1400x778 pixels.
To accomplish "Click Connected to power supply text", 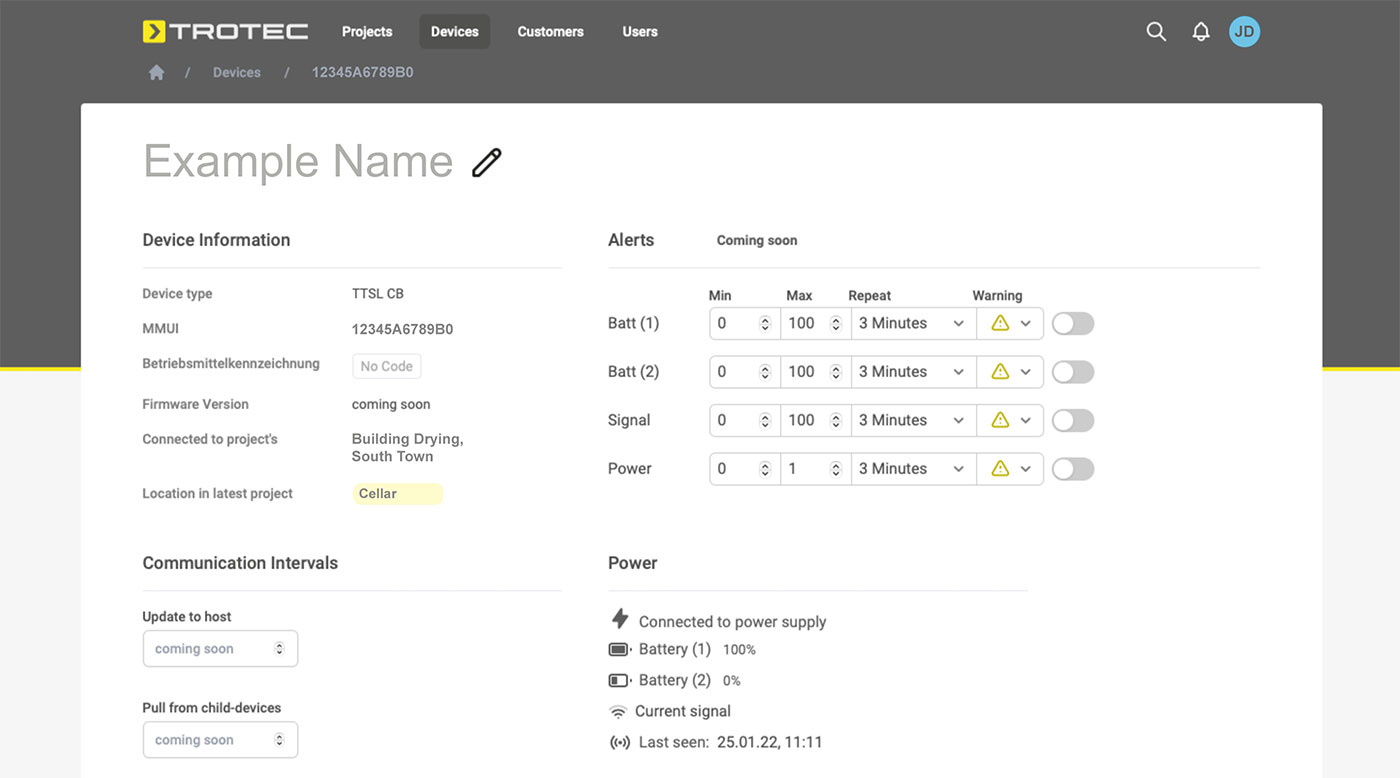I will 732,622.
